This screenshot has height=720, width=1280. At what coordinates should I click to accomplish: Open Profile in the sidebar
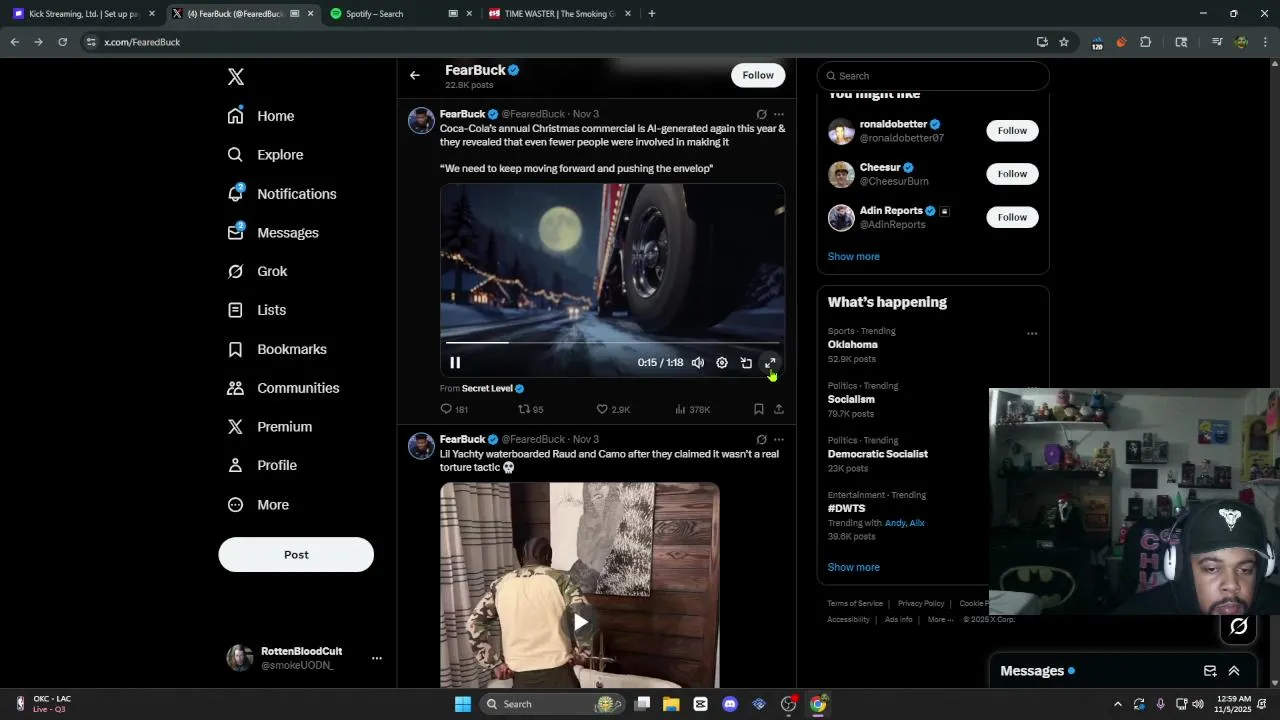[262, 466]
